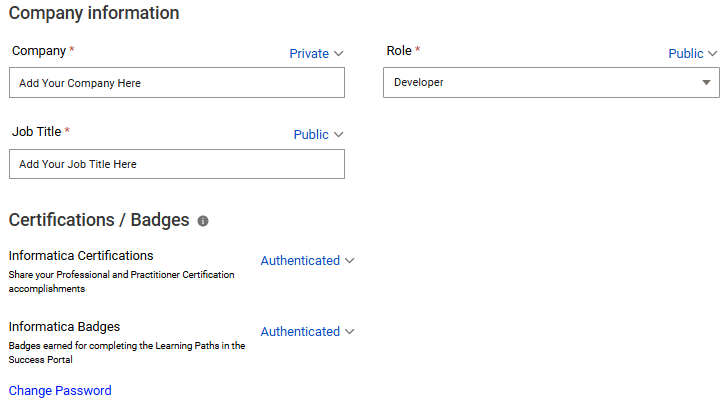Focus the Add Your Company Here field
Image resolution: width=722 pixels, height=406 pixels.
pyautogui.click(x=176, y=83)
